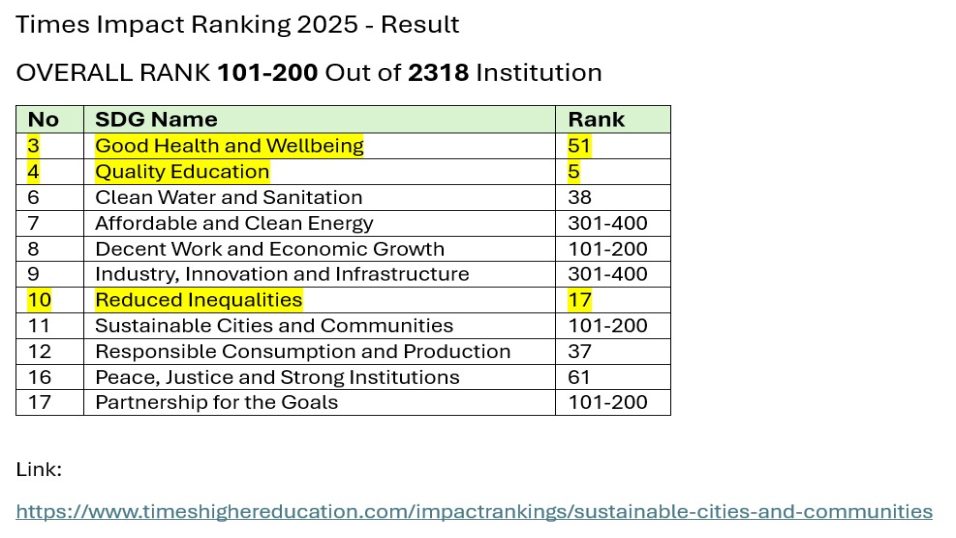956x538 pixels.
Task: Click the 'No' column header
Action: (50, 120)
